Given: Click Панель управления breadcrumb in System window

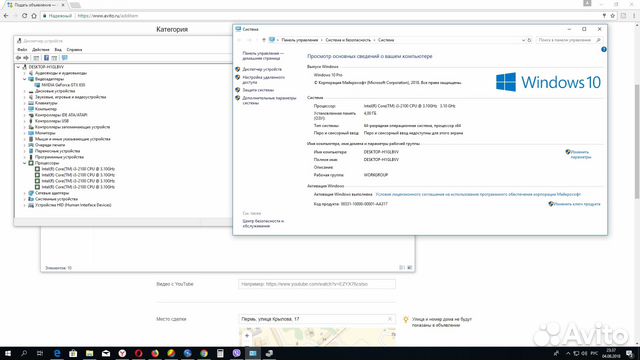Looking at the screenshot, I should 300,40.
